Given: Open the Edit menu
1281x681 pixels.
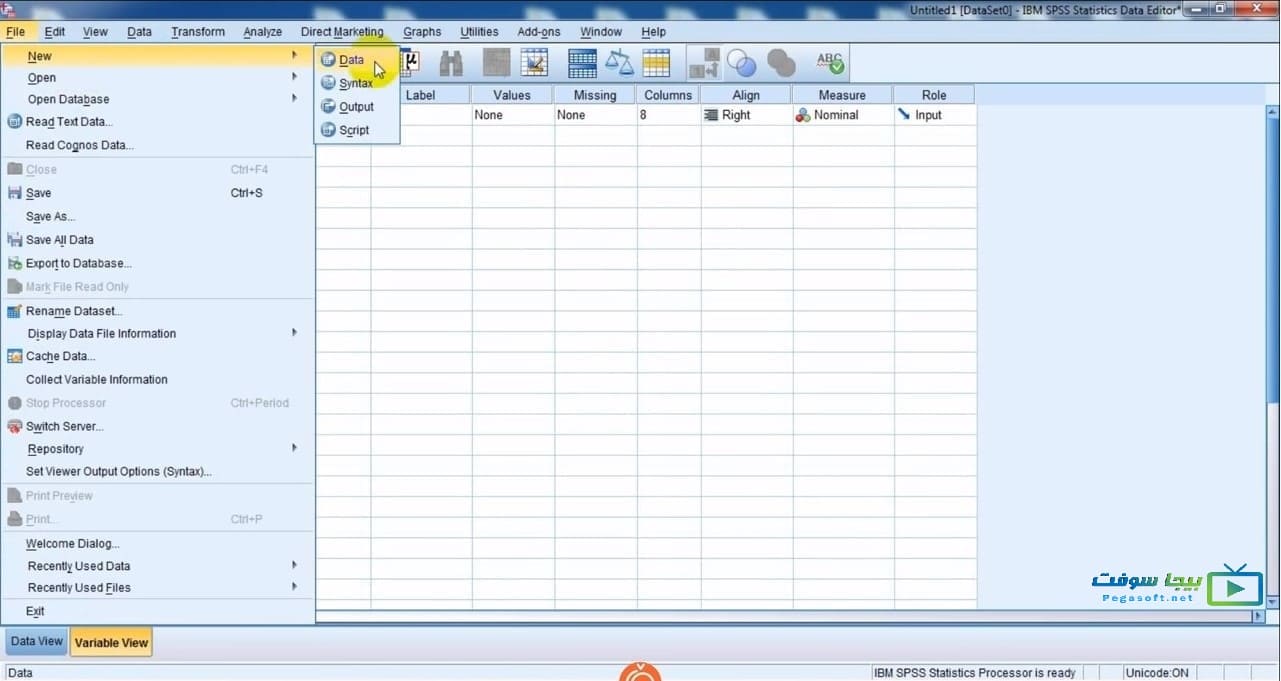Looking at the screenshot, I should coord(55,32).
